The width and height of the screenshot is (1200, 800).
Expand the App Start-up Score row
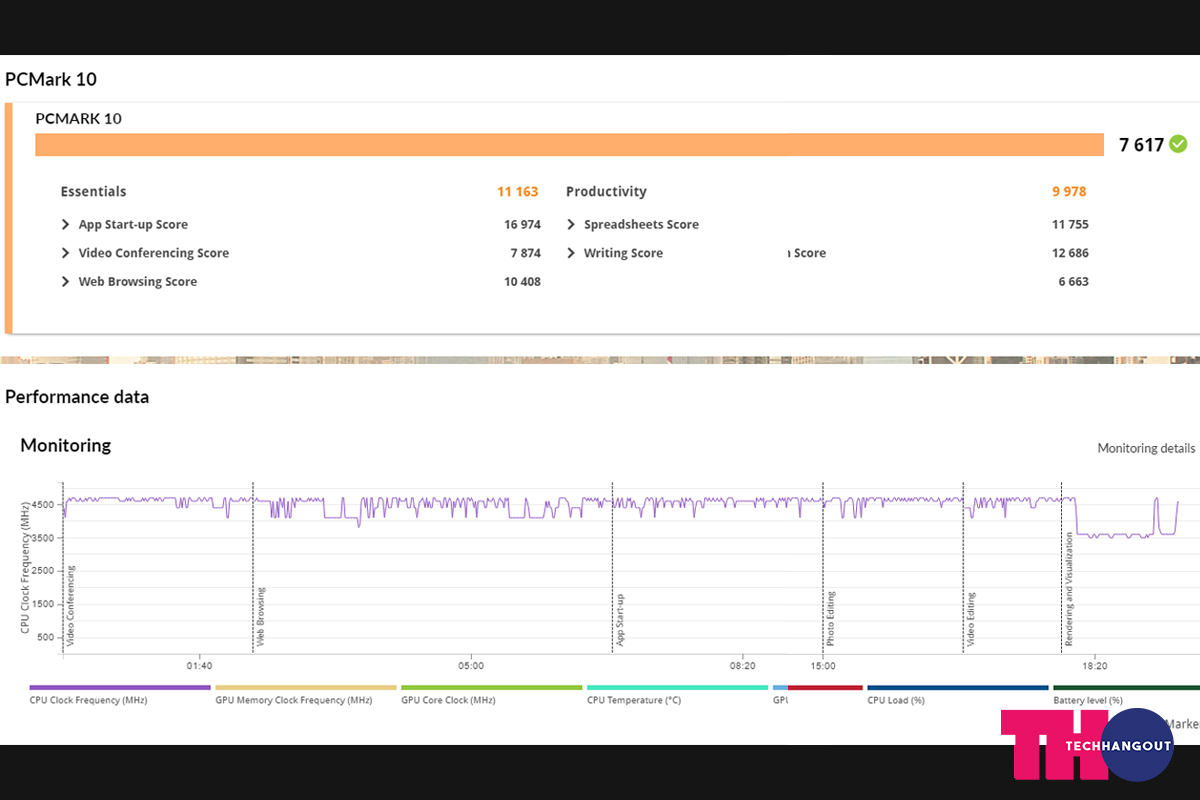point(66,225)
